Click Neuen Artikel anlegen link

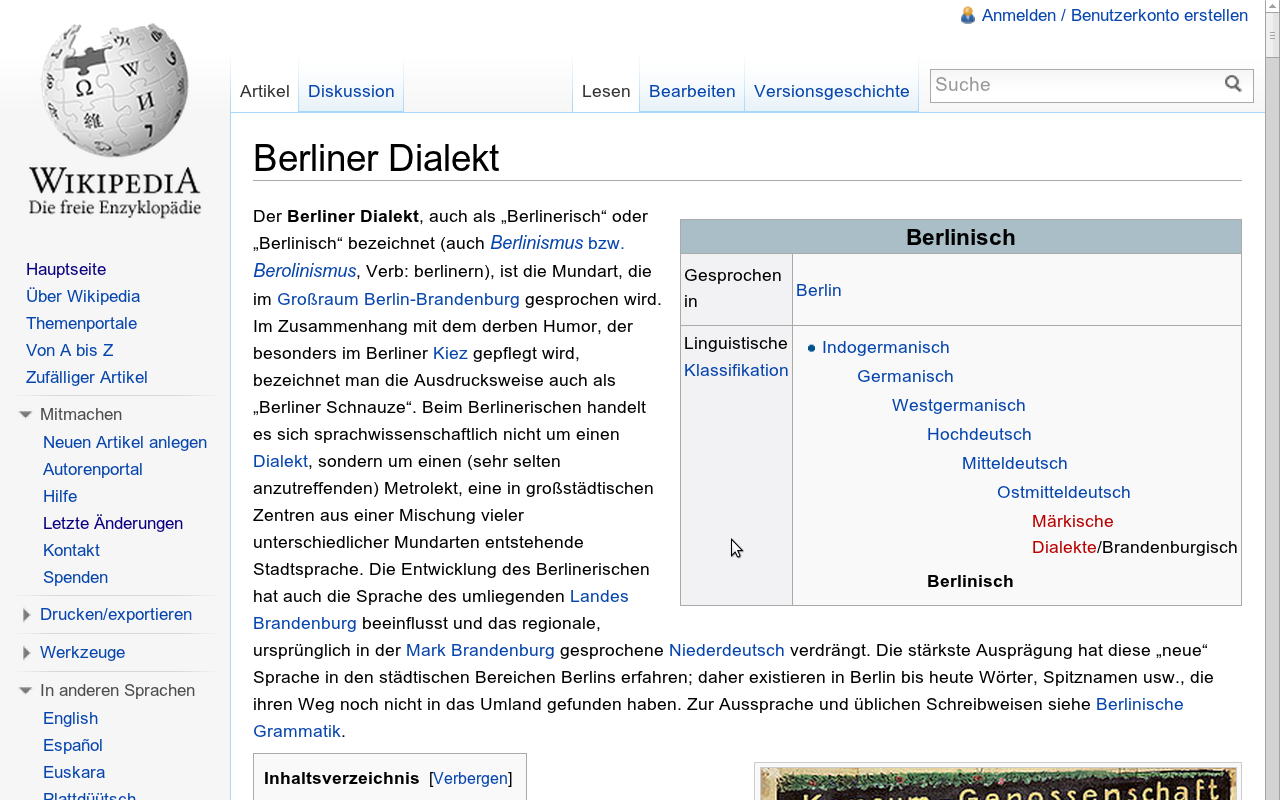[x=125, y=442]
